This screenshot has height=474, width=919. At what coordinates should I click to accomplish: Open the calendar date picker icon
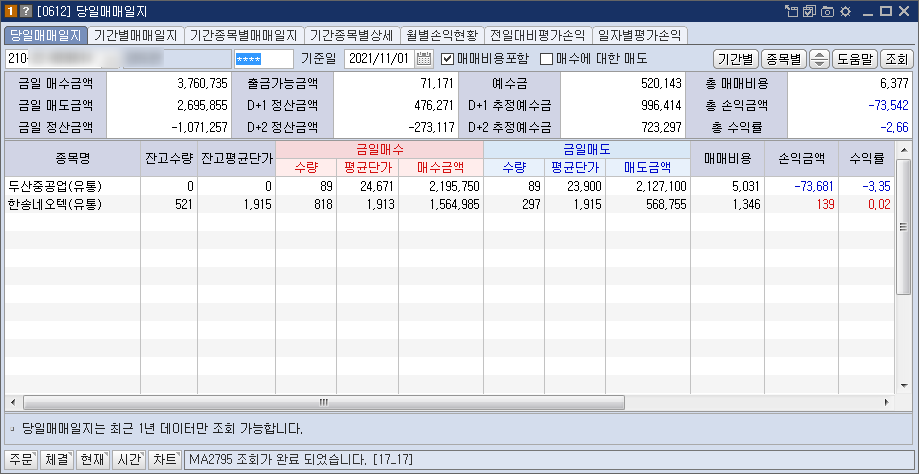click(x=424, y=59)
